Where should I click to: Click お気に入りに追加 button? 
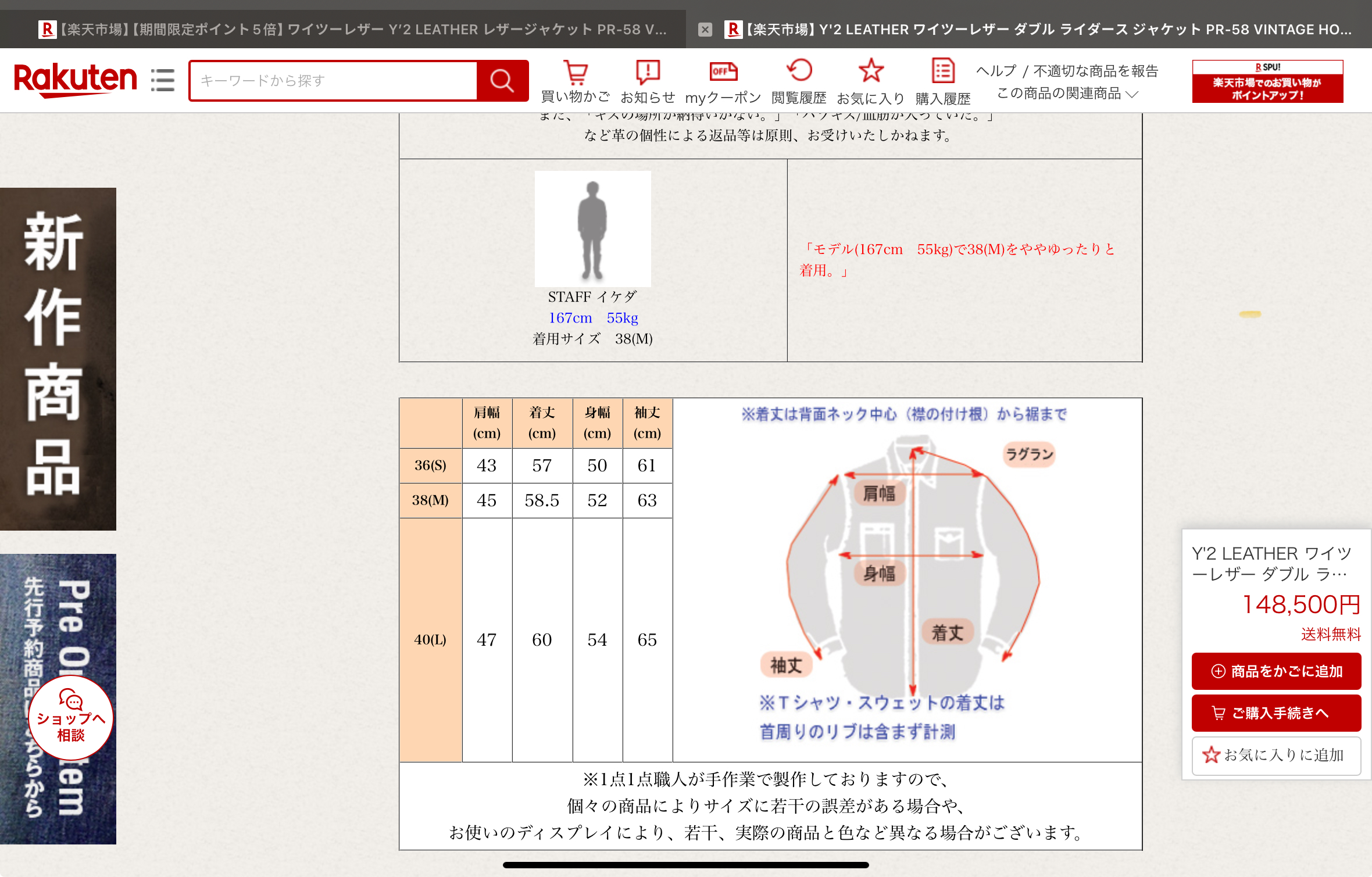[1276, 756]
